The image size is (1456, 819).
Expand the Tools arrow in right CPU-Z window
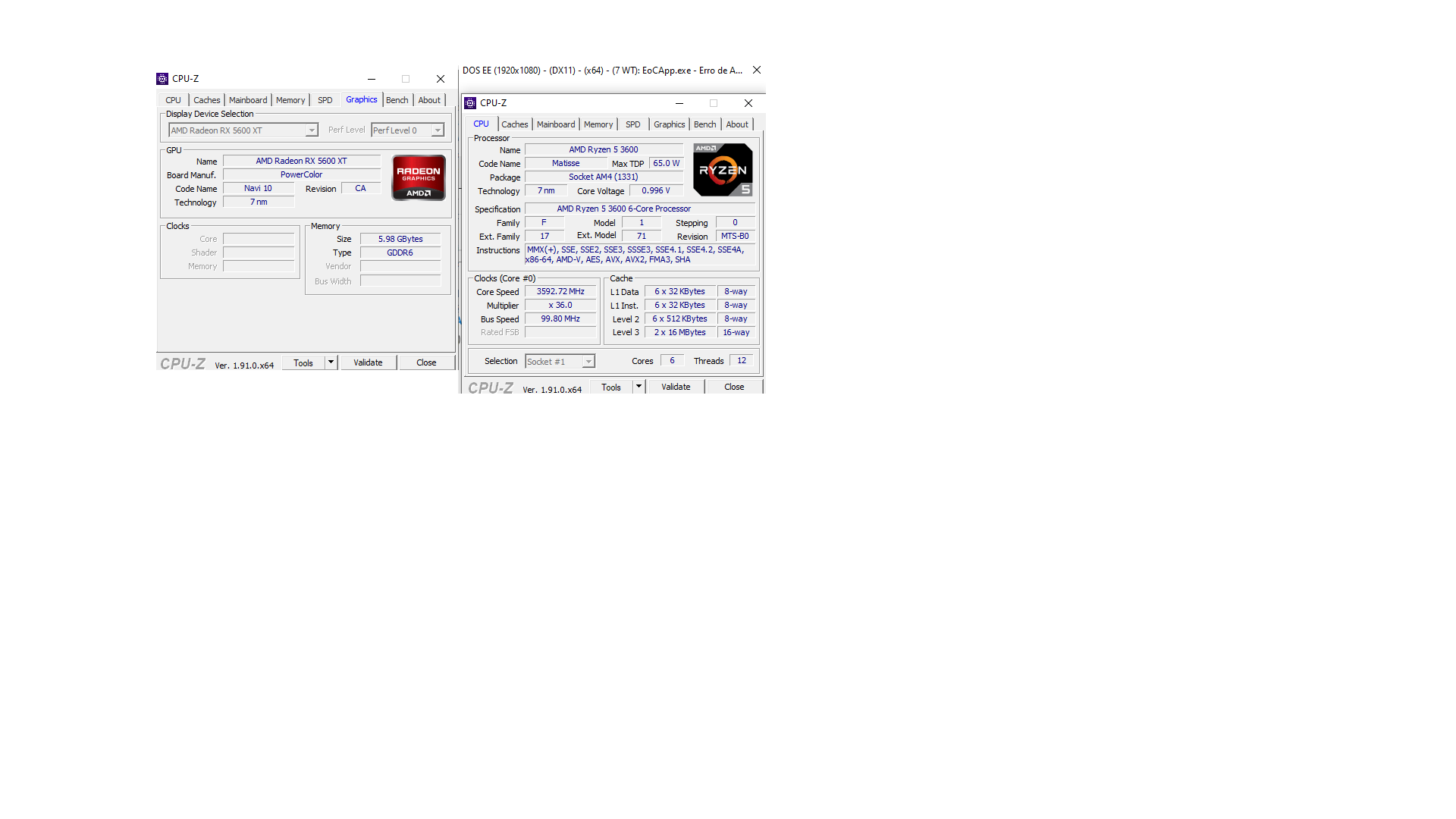tap(639, 387)
